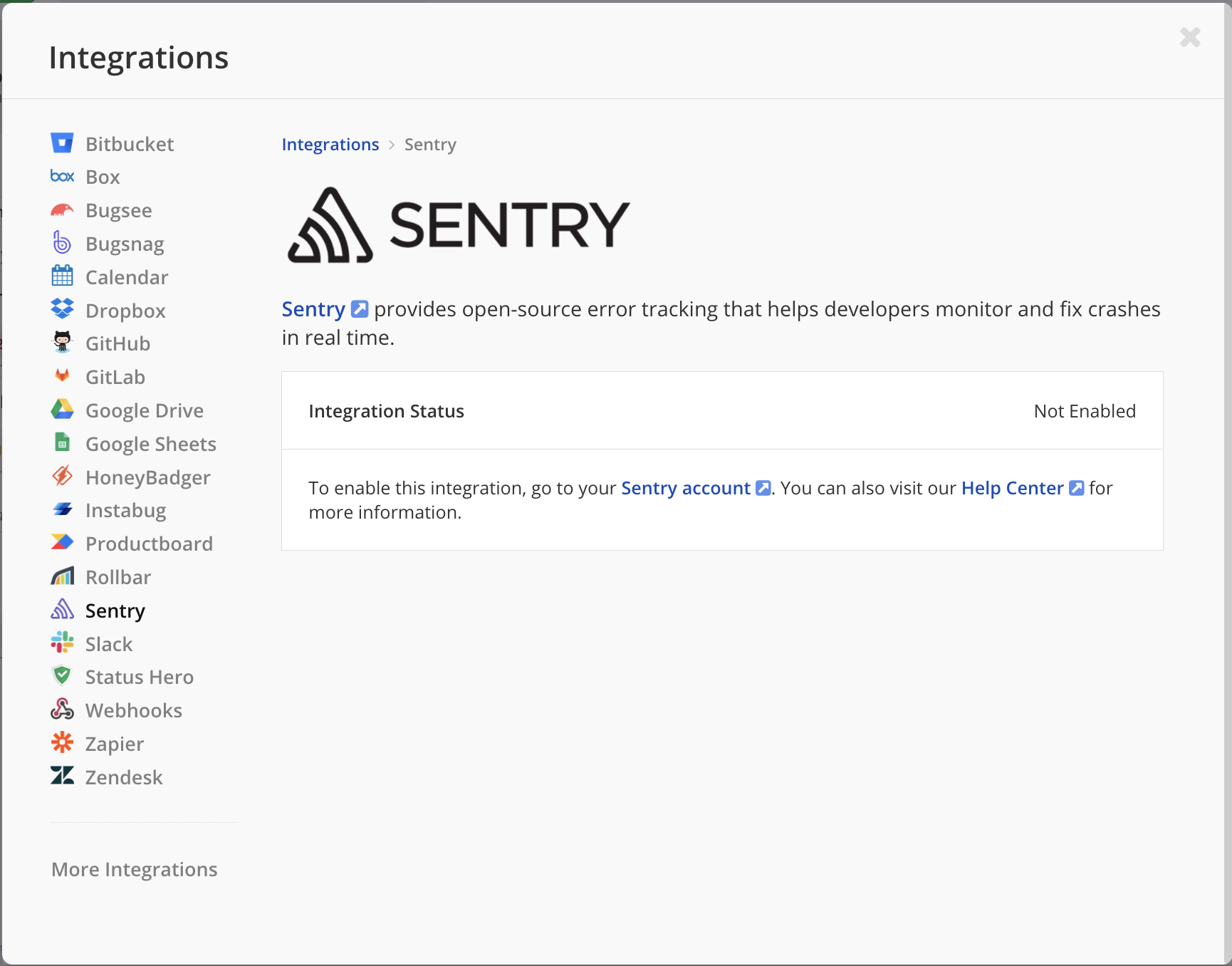The image size is (1232, 966).
Task: Click external link icon after Sentry account
Action: 763,488
